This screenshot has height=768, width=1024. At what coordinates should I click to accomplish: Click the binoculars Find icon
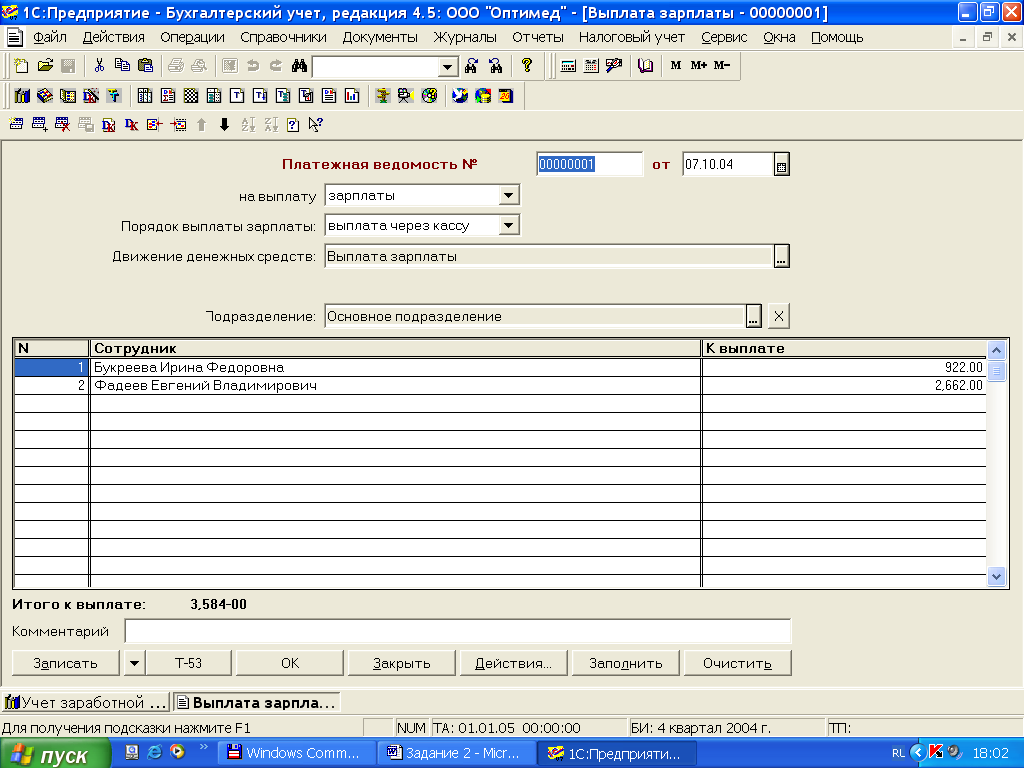coord(298,66)
